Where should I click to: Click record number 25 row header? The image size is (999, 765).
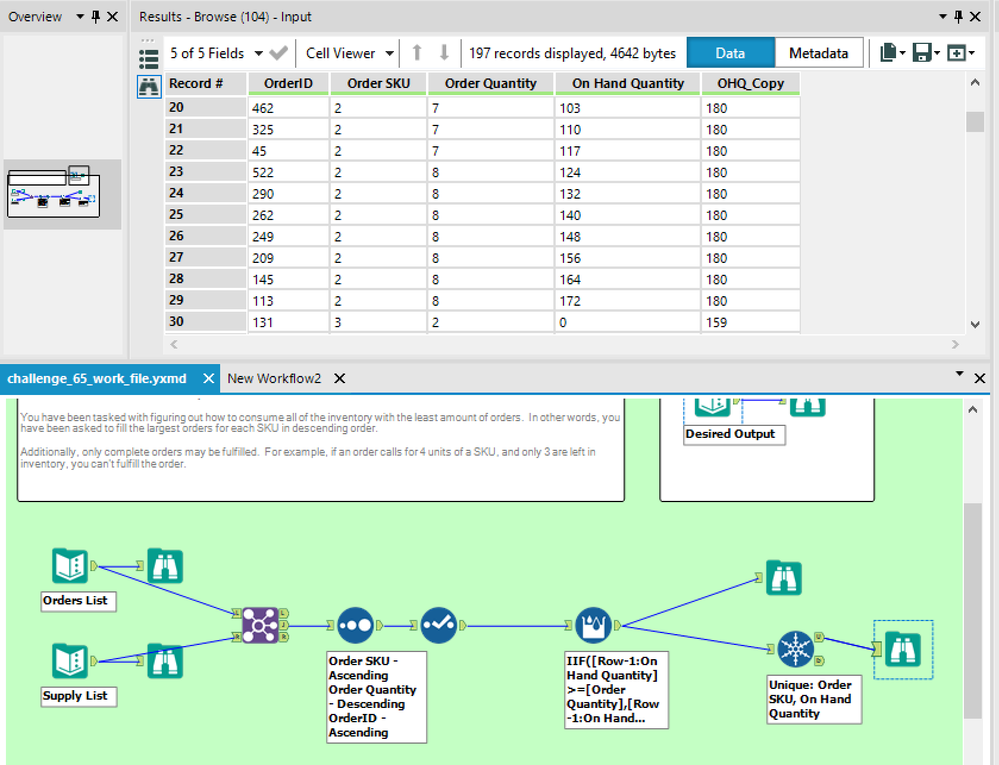click(205, 215)
